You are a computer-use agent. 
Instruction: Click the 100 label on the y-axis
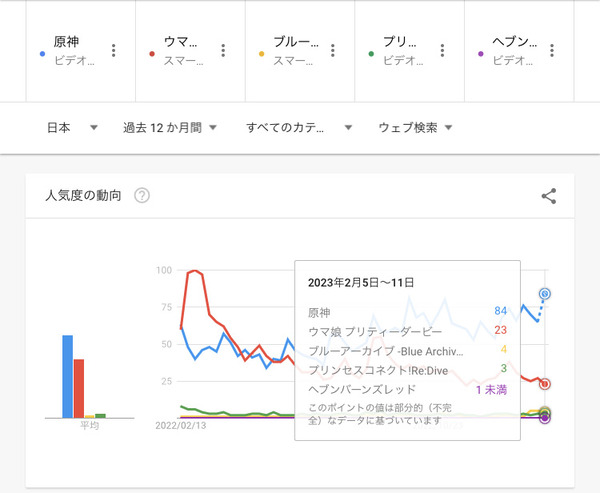164,270
